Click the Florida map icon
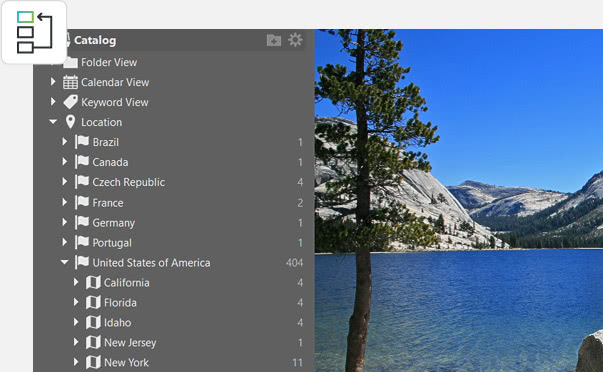Screen dimensions: 603x372 (x=93, y=302)
